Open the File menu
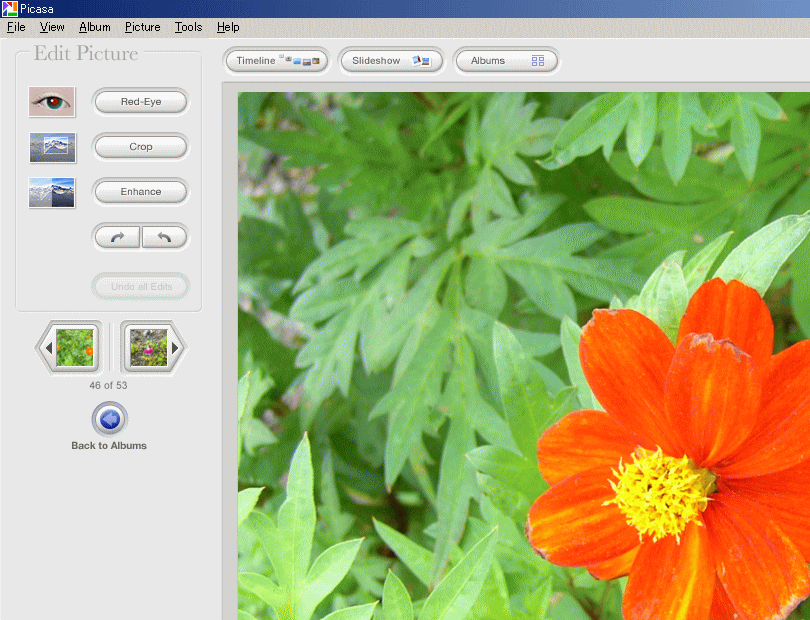Image resolution: width=810 pixels, height=620 pixels. coord(16,27)
